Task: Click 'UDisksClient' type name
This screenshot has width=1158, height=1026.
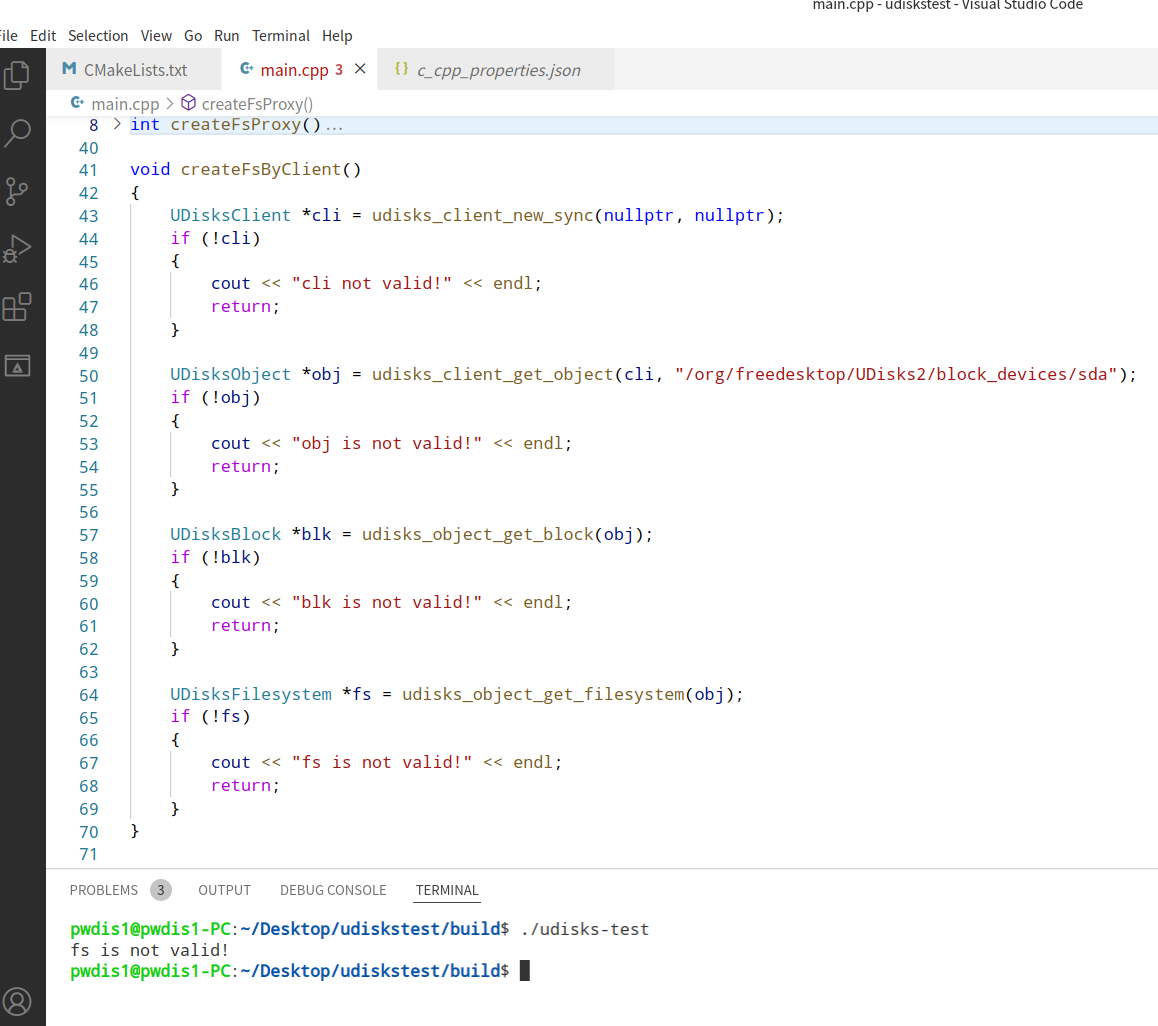Action: click(231, 215)
